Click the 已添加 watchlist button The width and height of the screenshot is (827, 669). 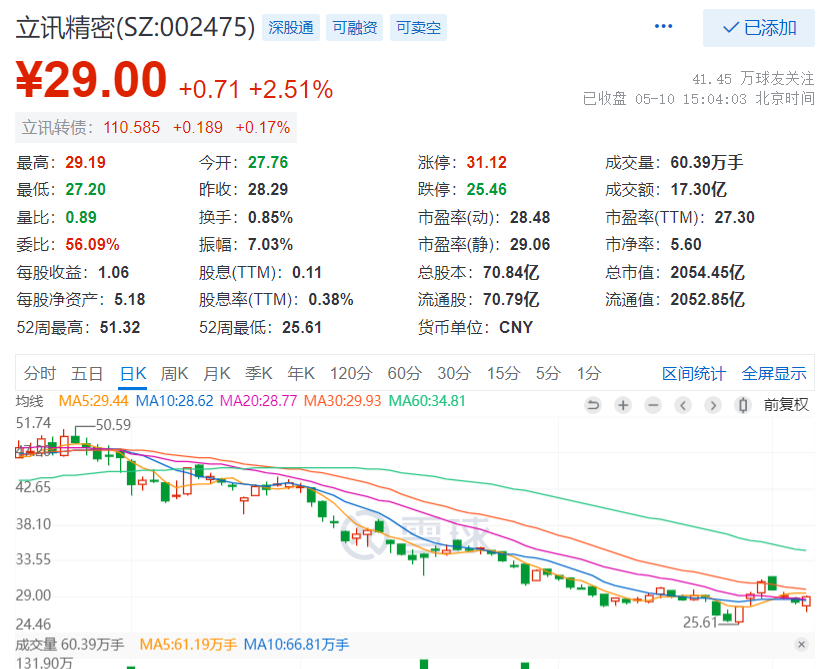point(758,28)
